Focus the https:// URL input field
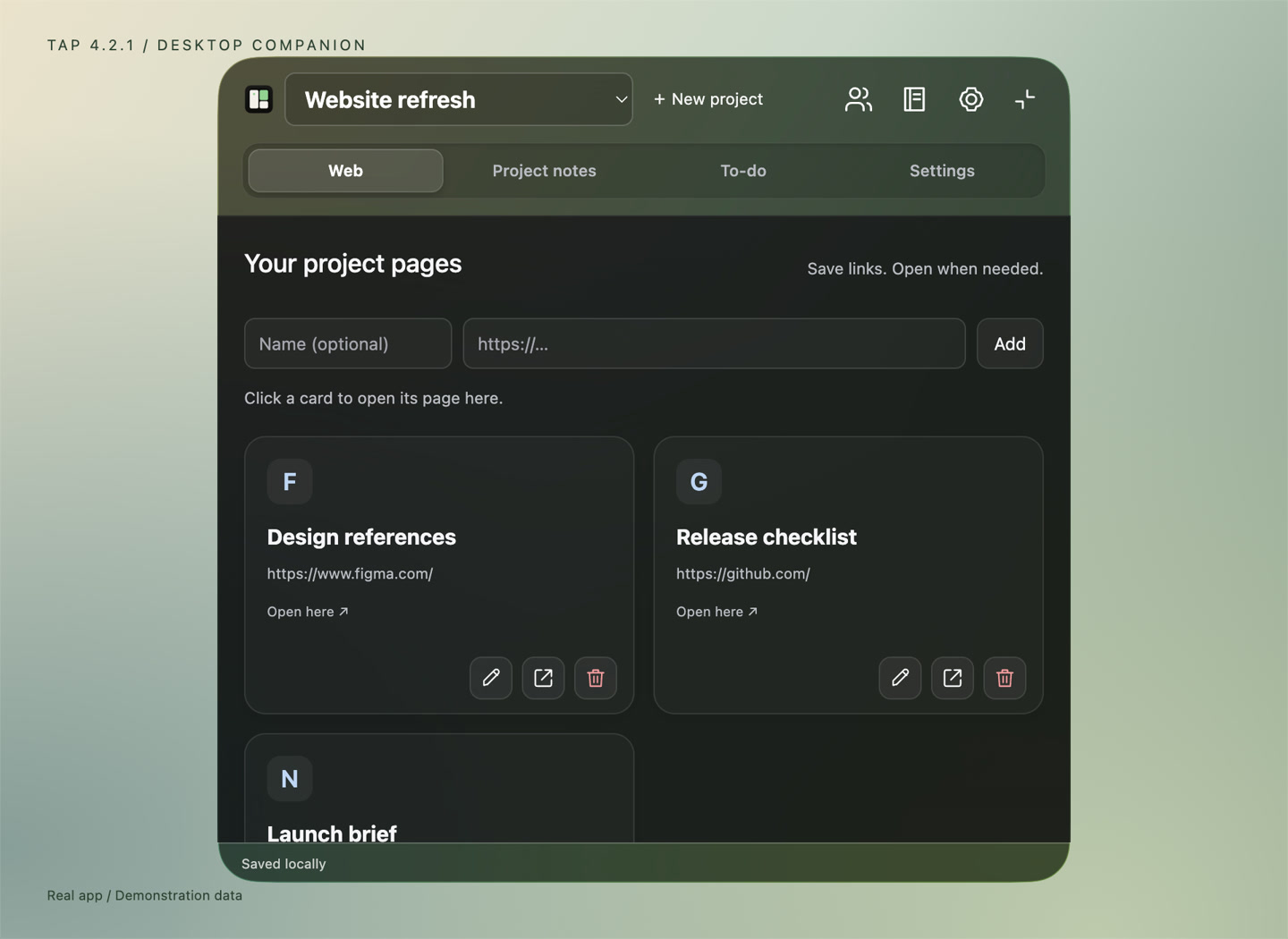Screen dimensions: 1288x939 point(714,343)
